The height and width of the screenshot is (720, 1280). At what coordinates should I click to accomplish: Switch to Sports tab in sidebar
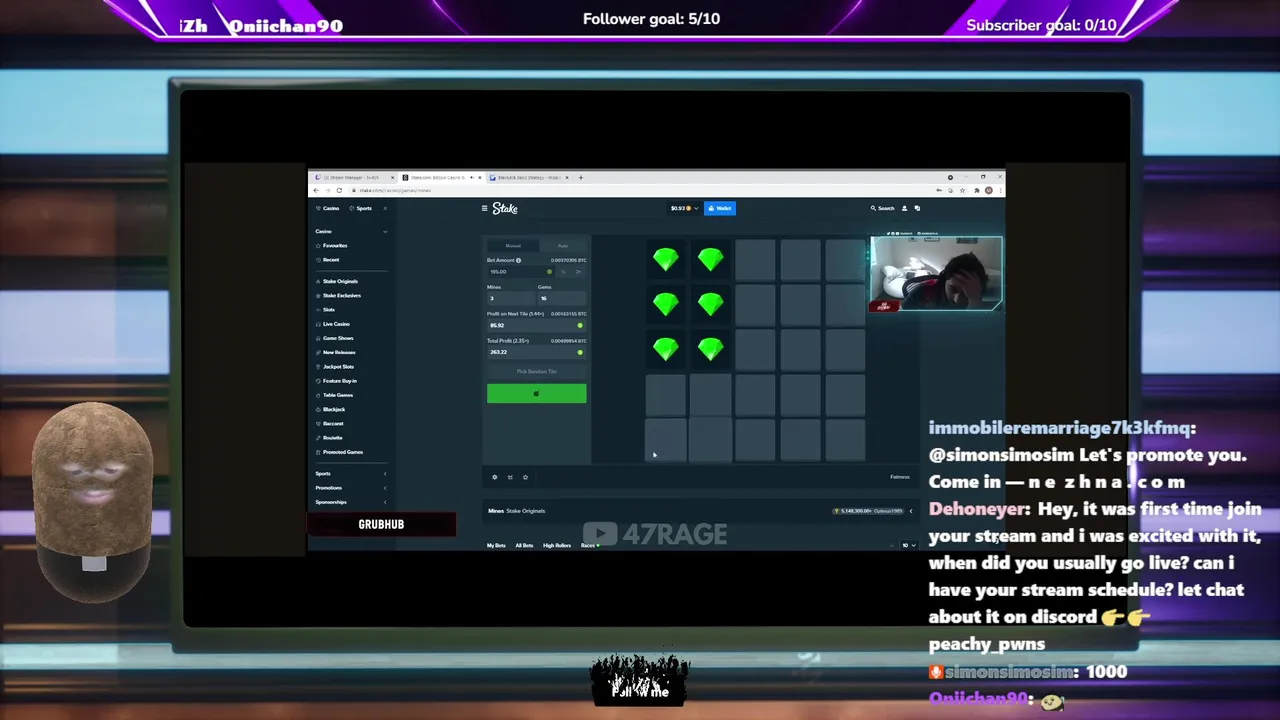click(x=360, y=208)
